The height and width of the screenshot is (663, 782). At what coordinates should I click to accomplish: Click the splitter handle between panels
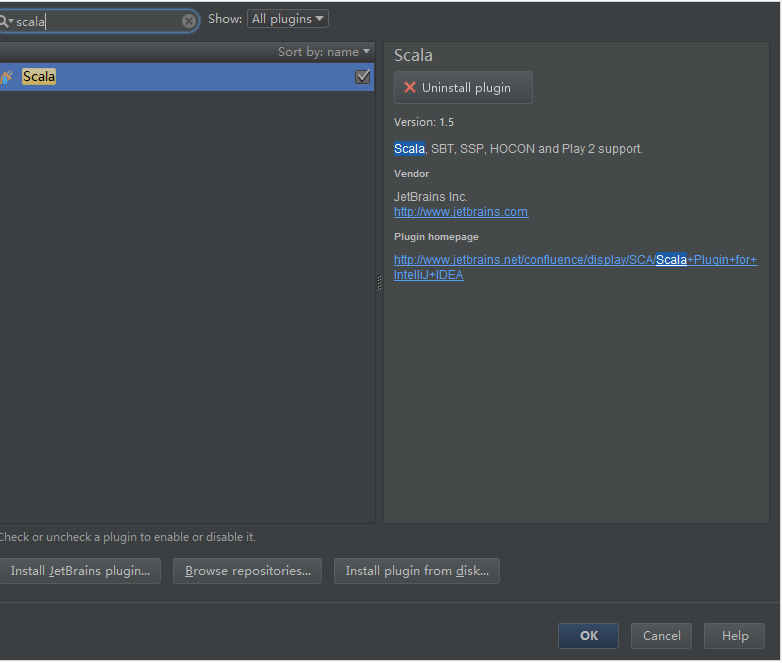379,283
